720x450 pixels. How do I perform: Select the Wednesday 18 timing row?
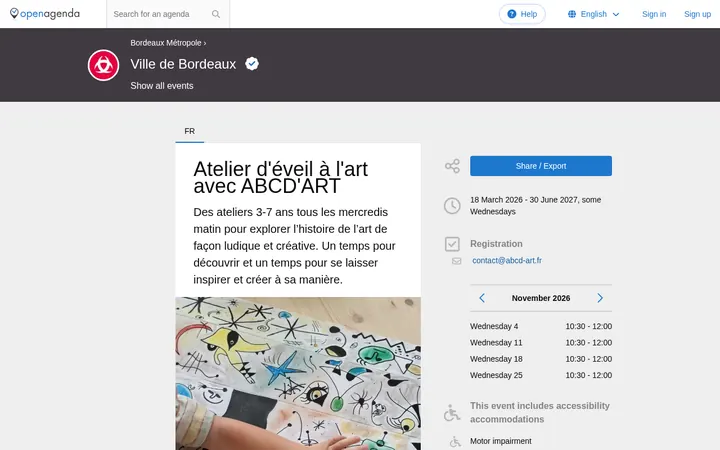click(x=541, y=359)
